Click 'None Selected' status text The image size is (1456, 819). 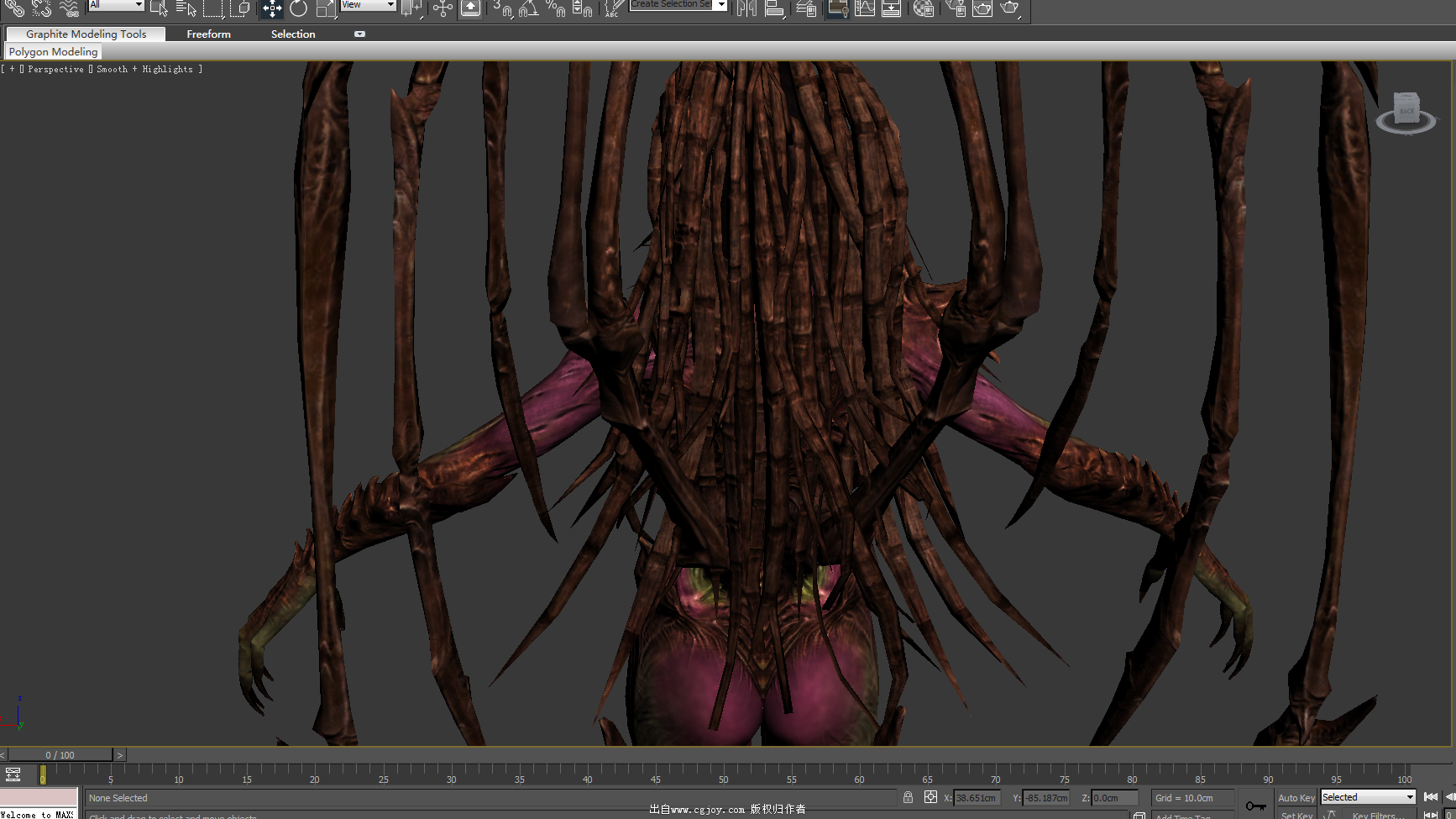(118, 798)
